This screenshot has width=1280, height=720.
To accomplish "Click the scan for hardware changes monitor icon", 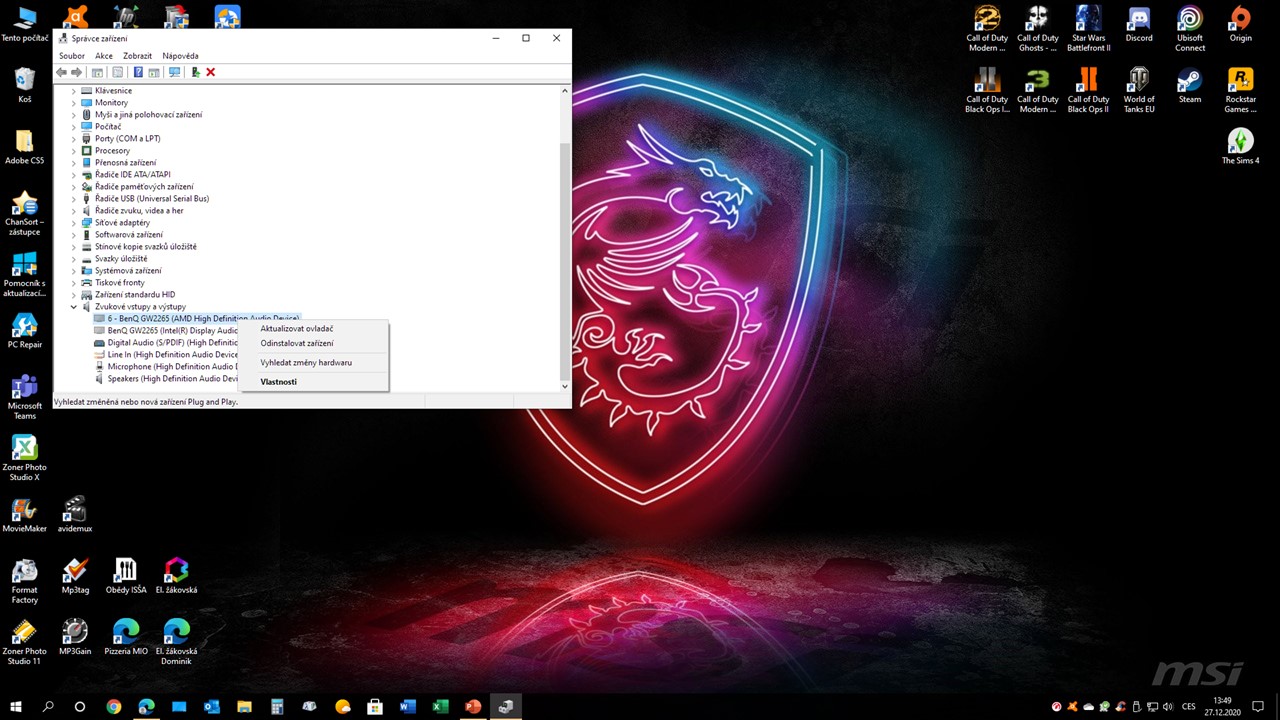I will pos(175,72).
